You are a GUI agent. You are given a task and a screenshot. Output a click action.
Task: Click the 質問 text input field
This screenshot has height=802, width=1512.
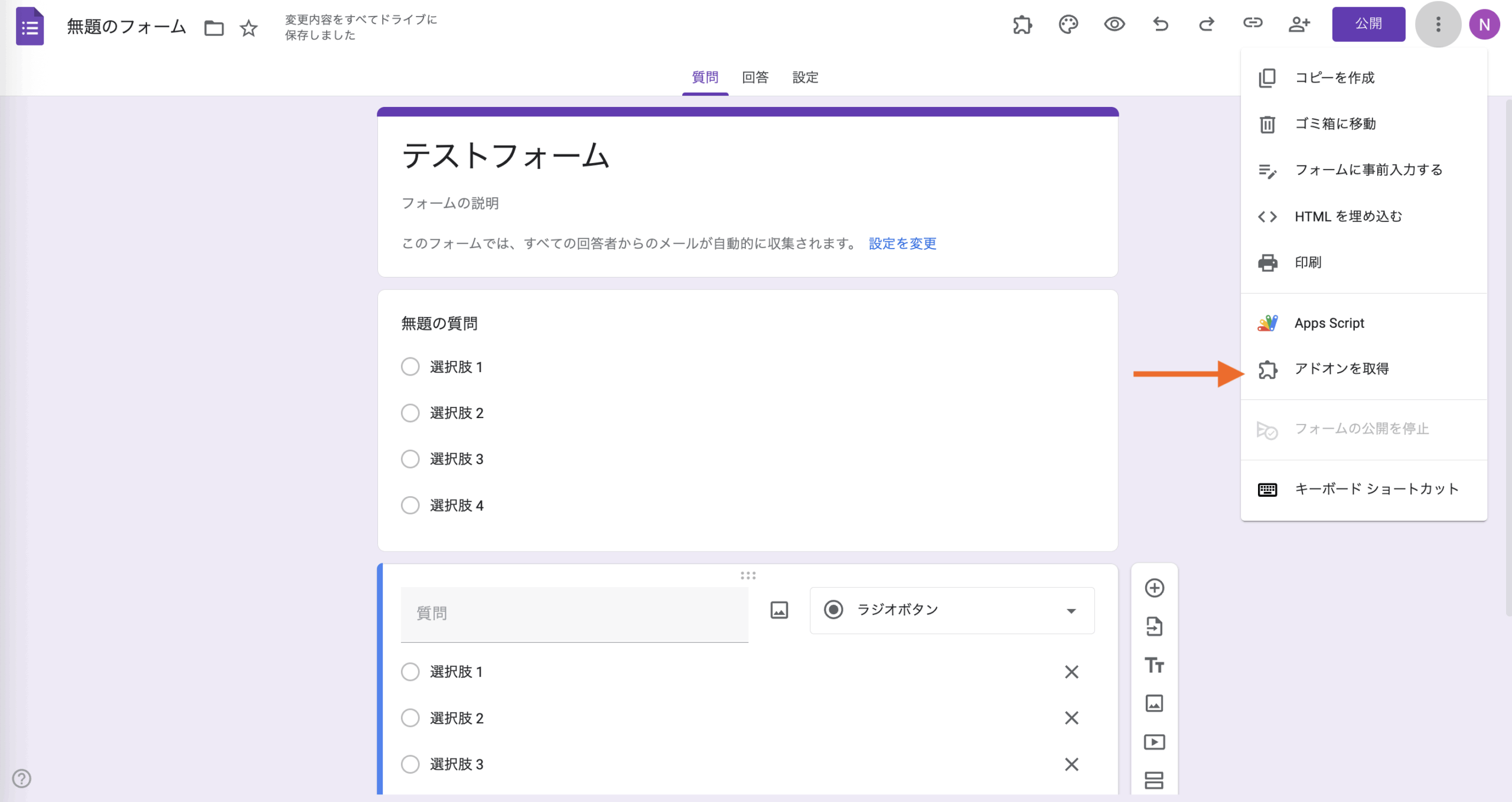click(573, 614)
